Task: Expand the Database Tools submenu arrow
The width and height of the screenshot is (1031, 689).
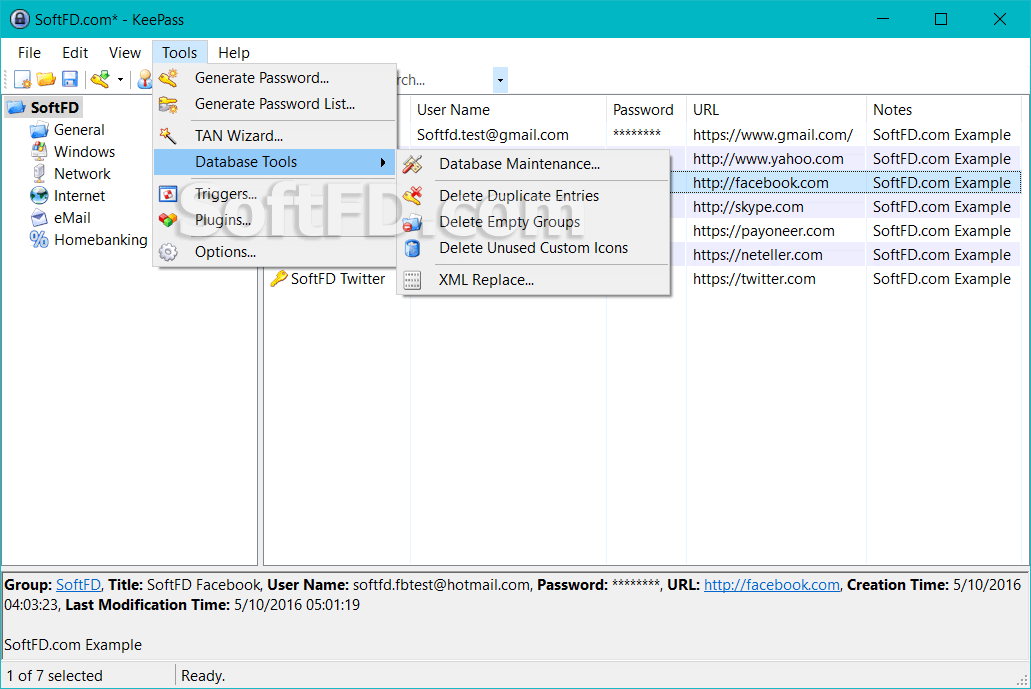Action: click(x=383, y=162)
